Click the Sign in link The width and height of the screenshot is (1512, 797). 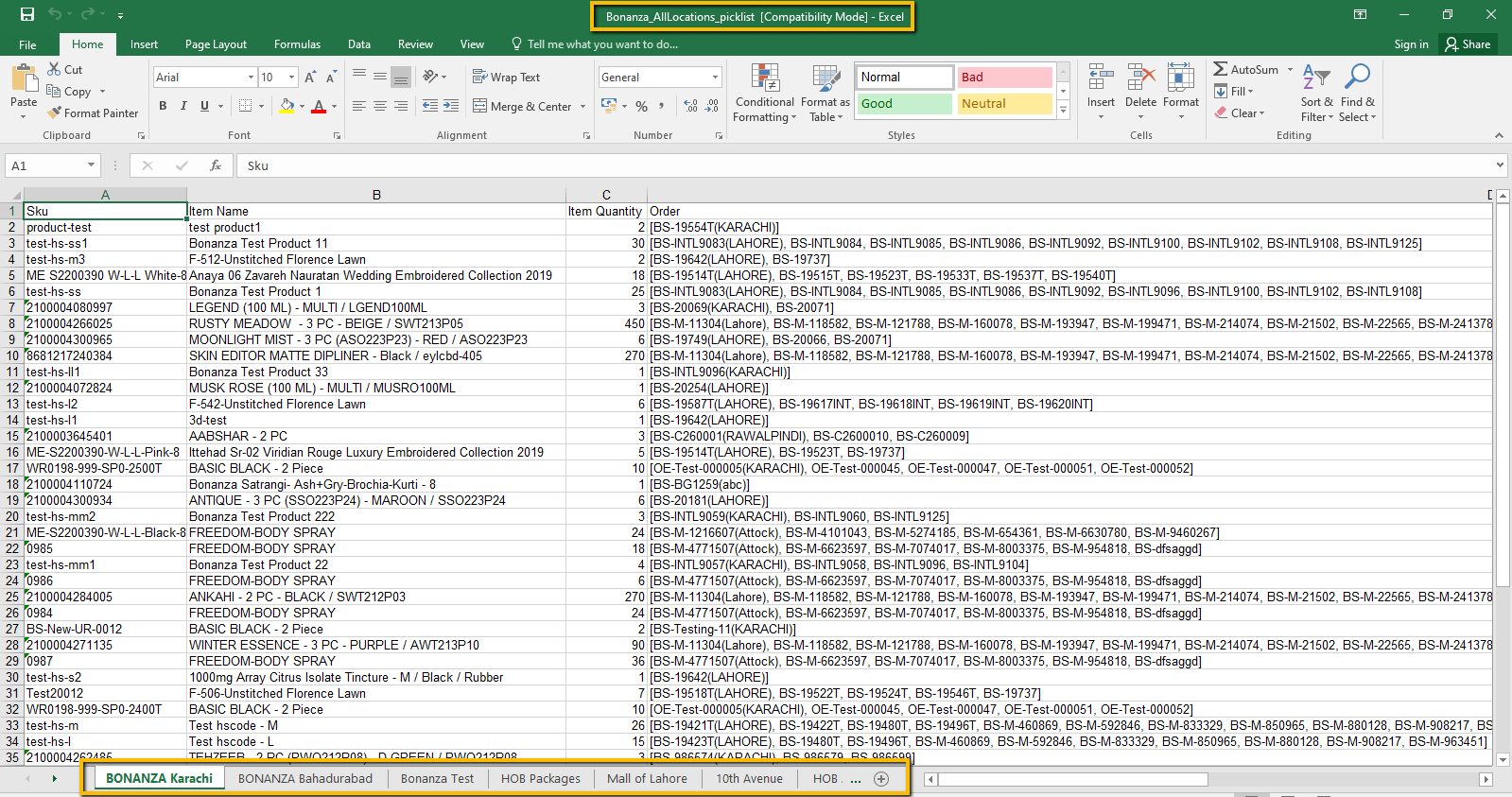click(x=1411, y=44)
